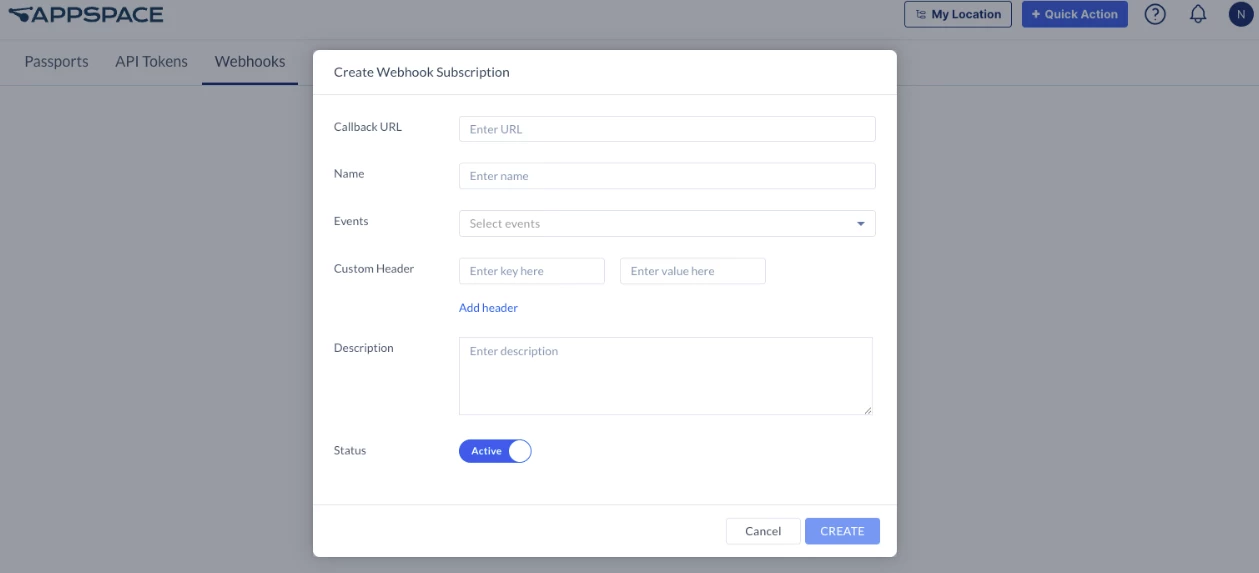Open the user avatar N menu
This screenshot has height=573, width=1259.
(1240, 14)
